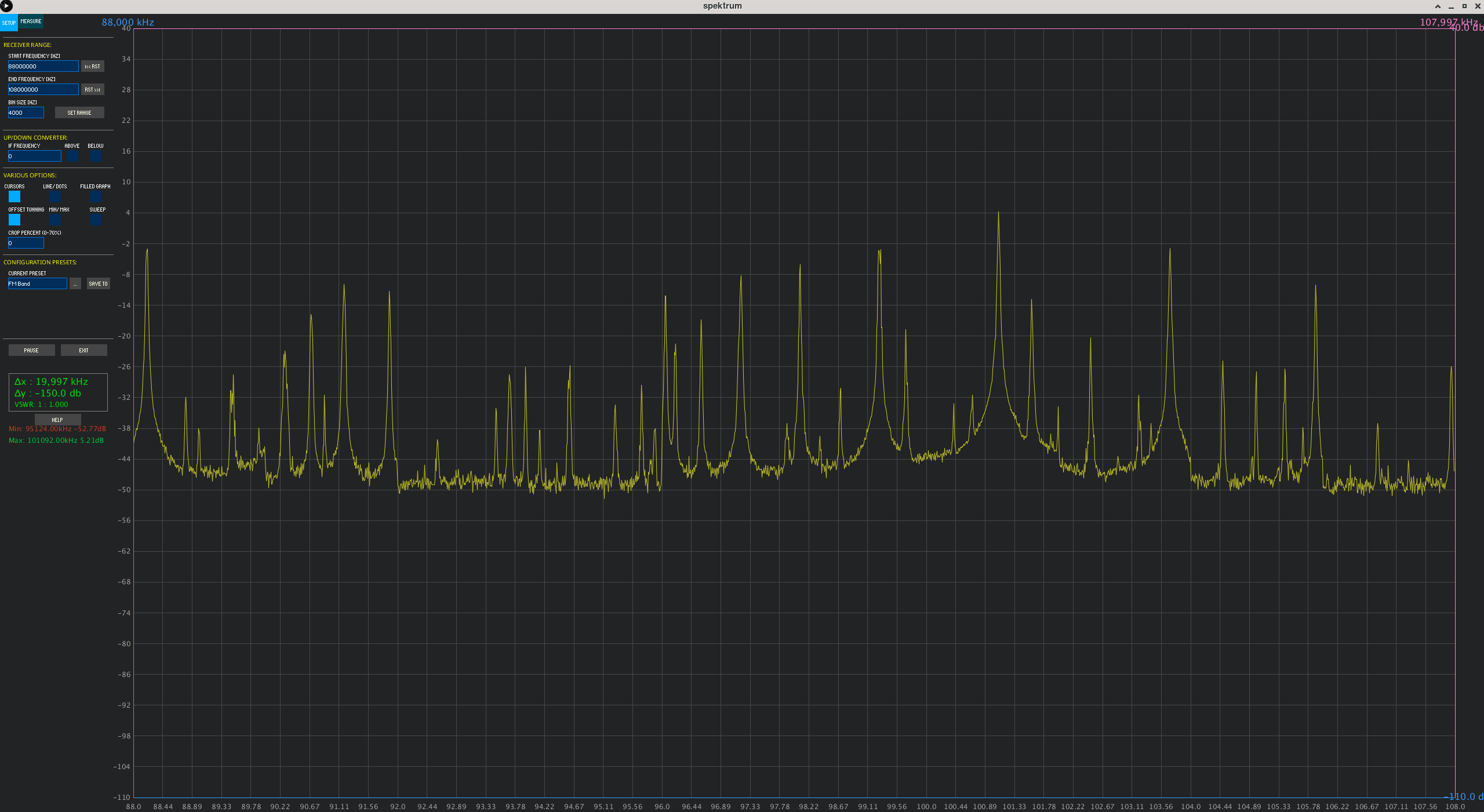
Task: Click the window menu icon in title bar
Action: [x=6, y=6]
